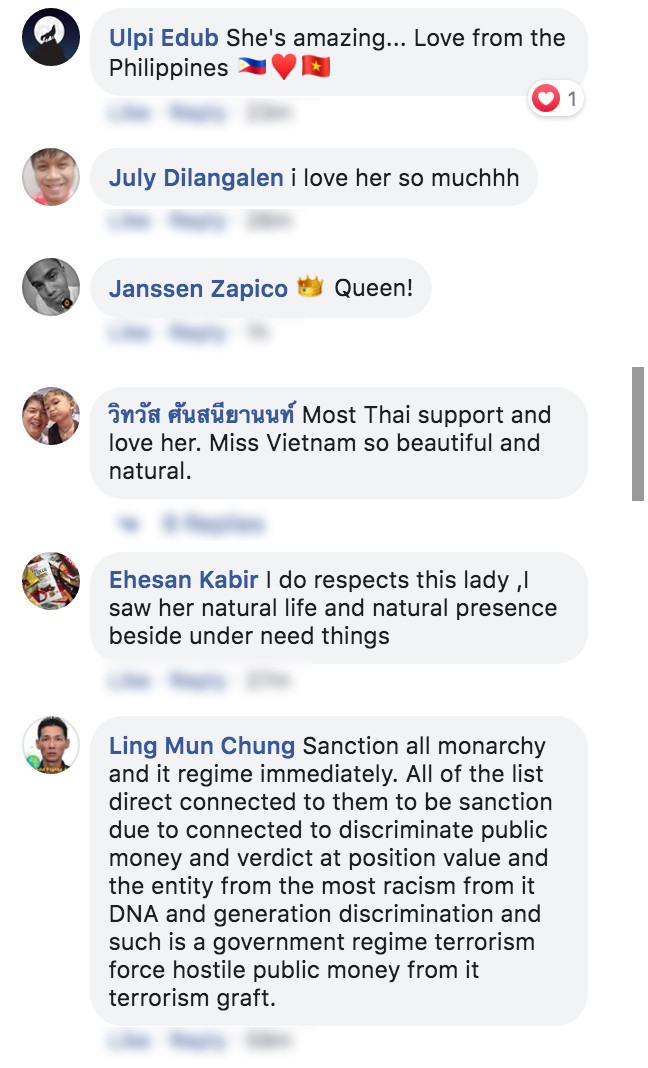This screenshot has height=1068, width=648.
Task: Open the Thai commenter's profile picture
Action: tap(51, 415)
